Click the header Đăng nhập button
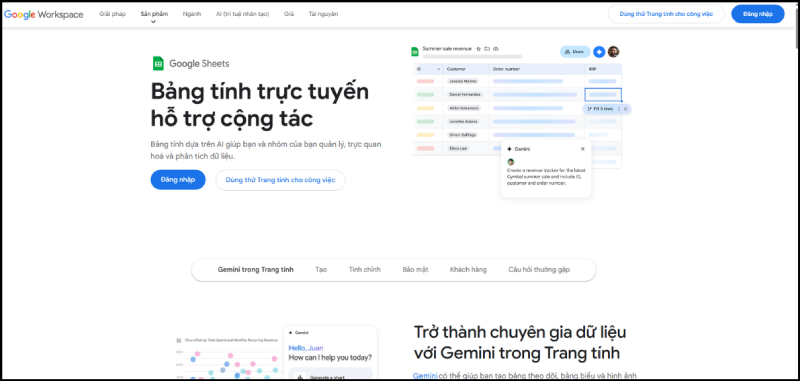 coord(758,14)
